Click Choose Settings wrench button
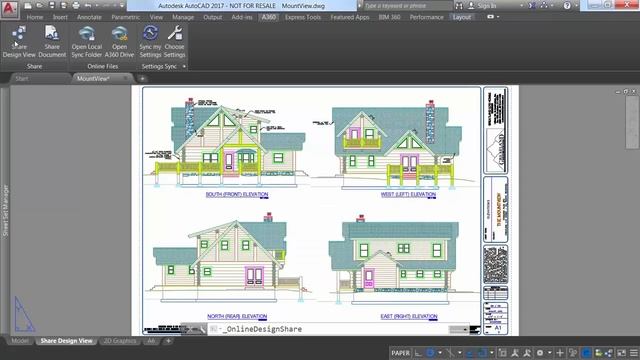The image size is (640, 360). (x=175, y=42)
